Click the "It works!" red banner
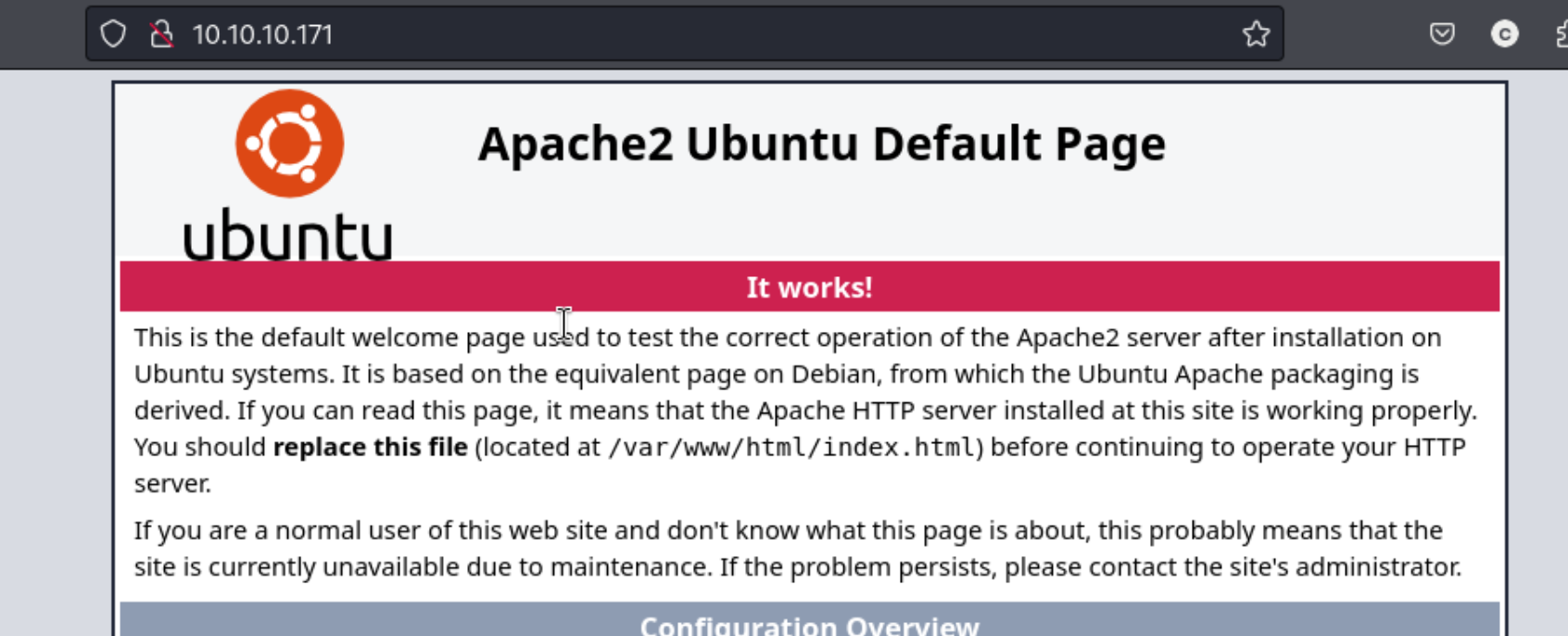 (x=809, y=286)
